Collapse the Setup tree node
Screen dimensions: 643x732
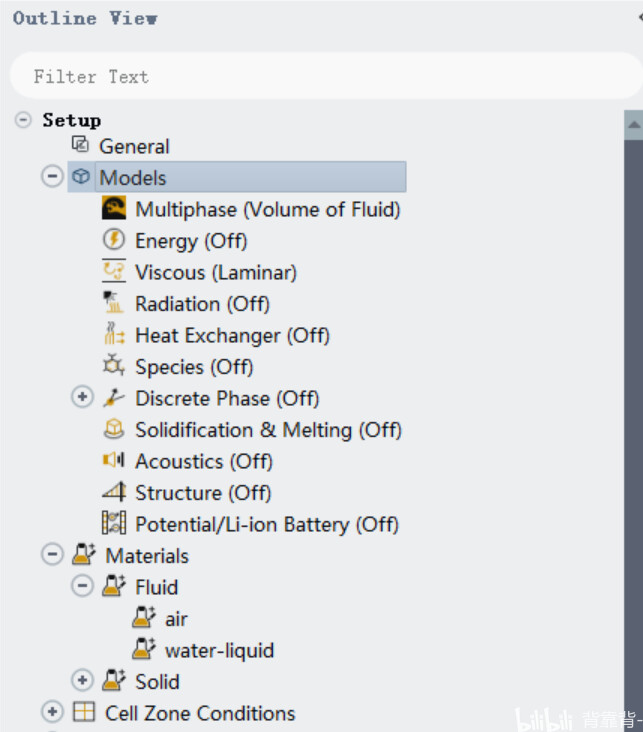point(23,120)
